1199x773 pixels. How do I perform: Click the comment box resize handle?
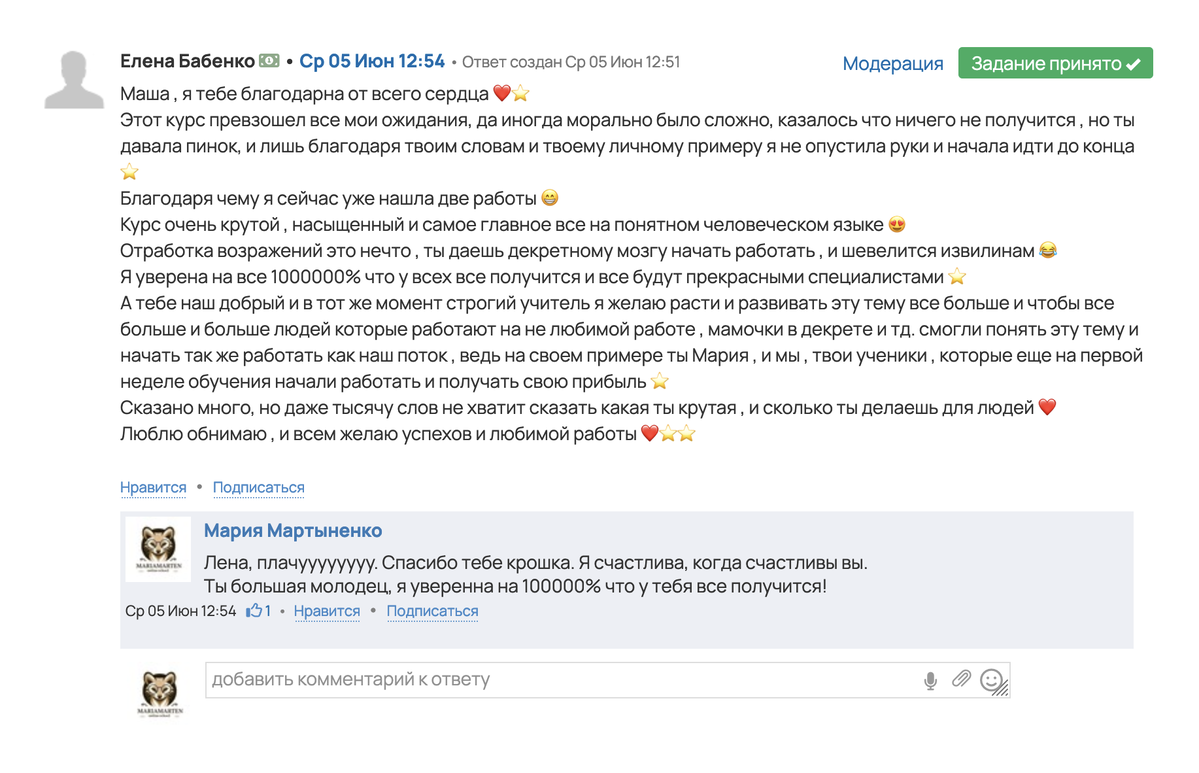1003,690
